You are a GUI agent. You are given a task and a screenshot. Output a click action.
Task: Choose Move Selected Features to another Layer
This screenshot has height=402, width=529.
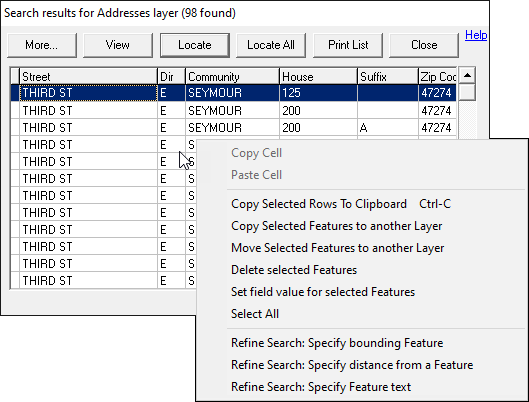[337, 248]
